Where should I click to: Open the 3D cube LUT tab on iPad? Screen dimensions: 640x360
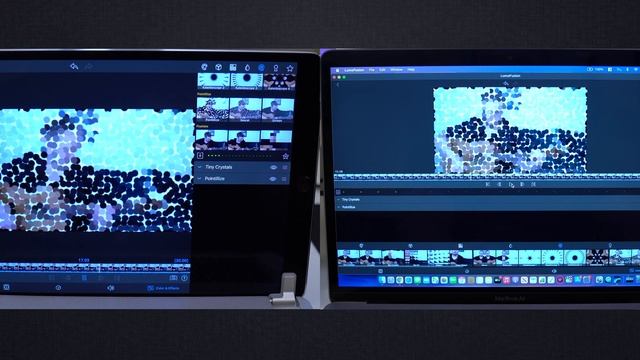pyautogui.click(x=218, y=67)
